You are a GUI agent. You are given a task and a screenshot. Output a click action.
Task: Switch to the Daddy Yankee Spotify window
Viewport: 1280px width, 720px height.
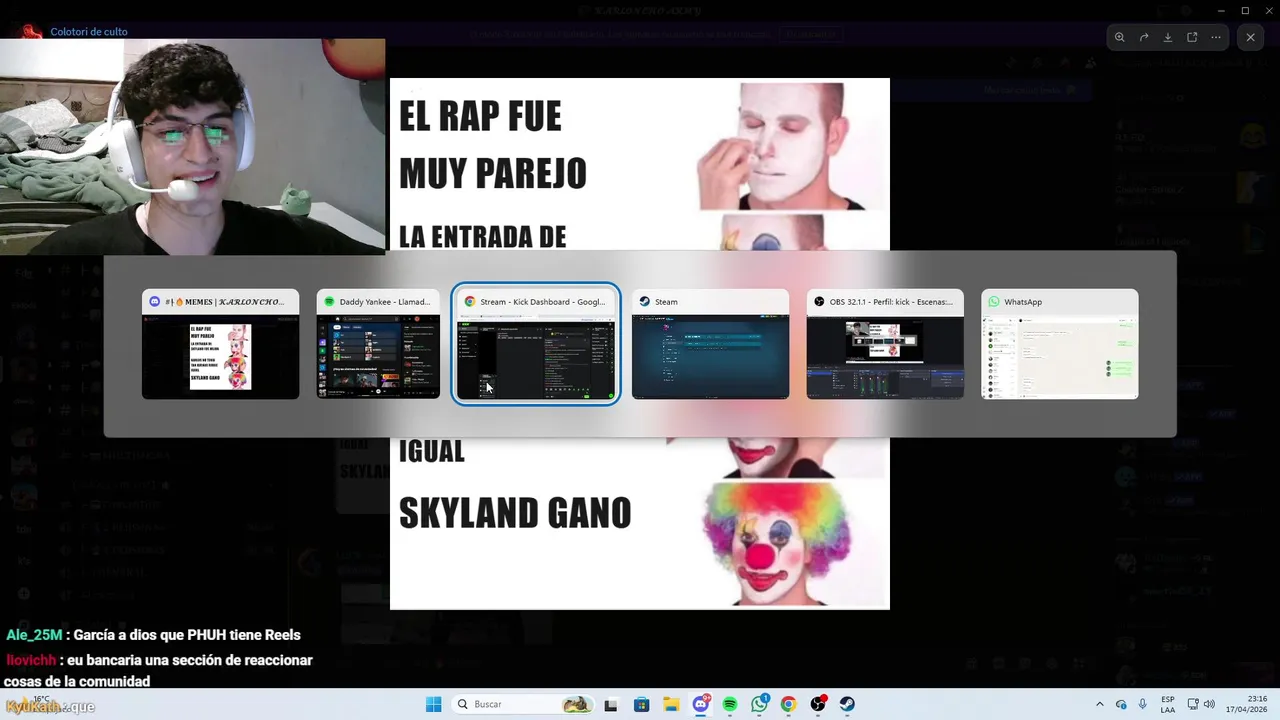(x=378, y=344)
